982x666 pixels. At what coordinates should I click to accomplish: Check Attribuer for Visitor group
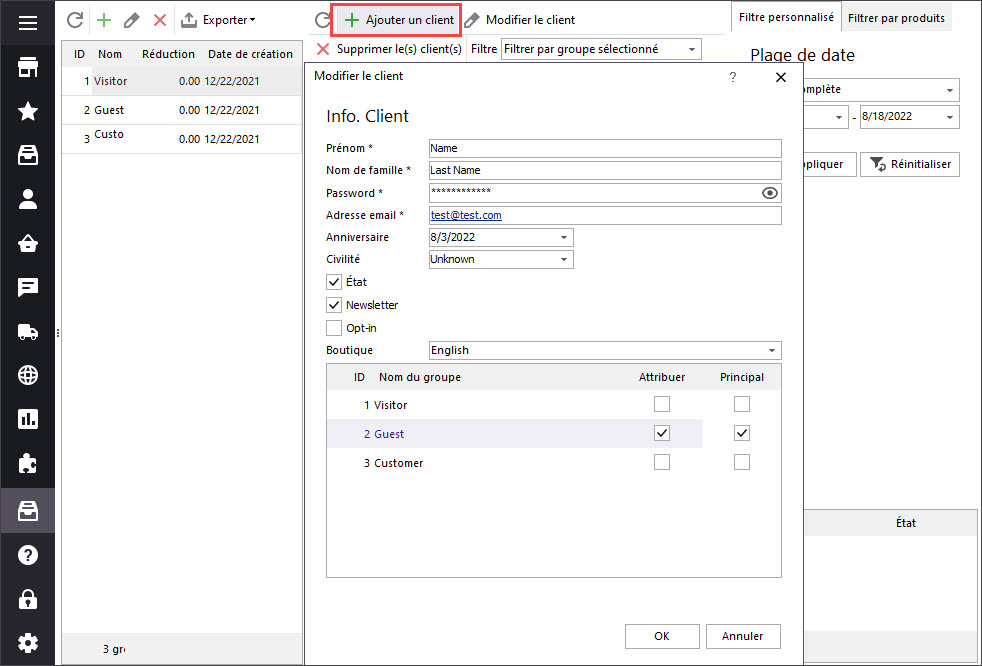[662, 404]
